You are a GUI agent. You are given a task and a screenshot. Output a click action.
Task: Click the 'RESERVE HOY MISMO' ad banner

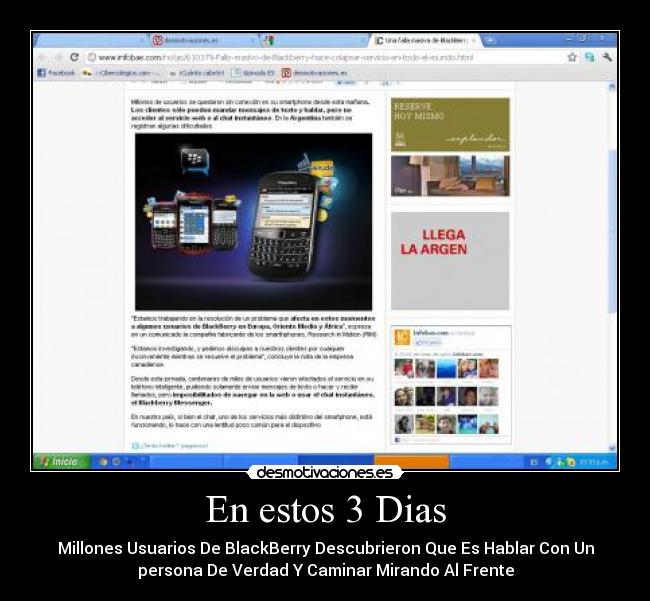[x=450, y=124]
